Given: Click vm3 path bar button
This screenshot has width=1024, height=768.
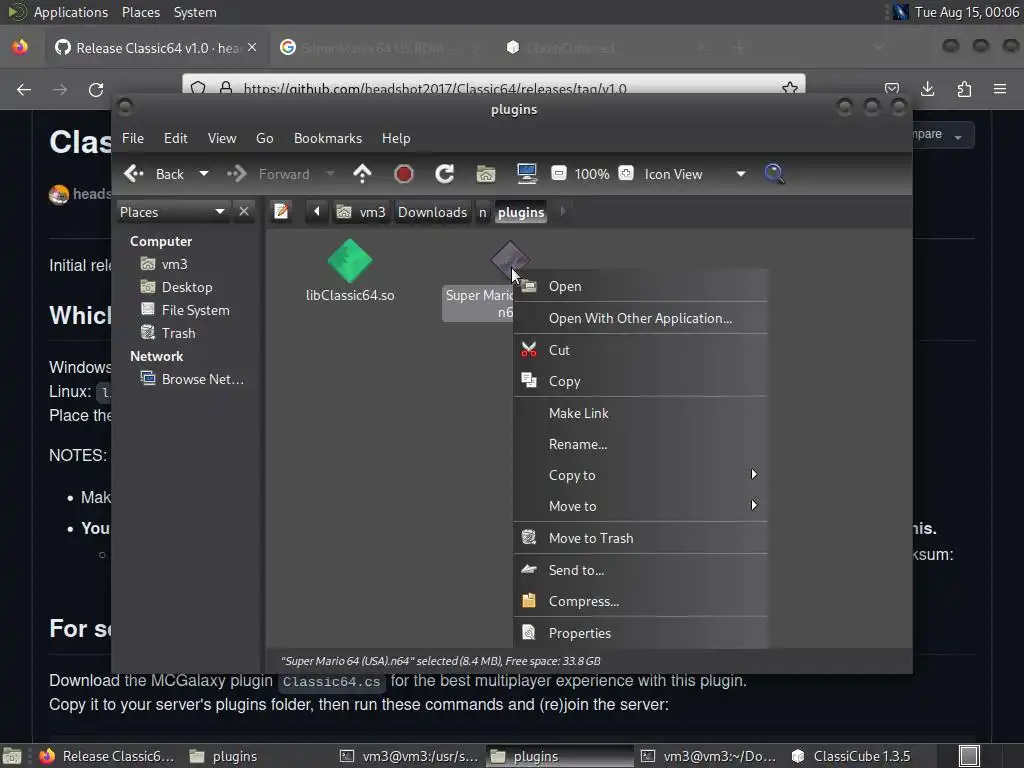Looking at the screenshot, I should pos(361,212).
